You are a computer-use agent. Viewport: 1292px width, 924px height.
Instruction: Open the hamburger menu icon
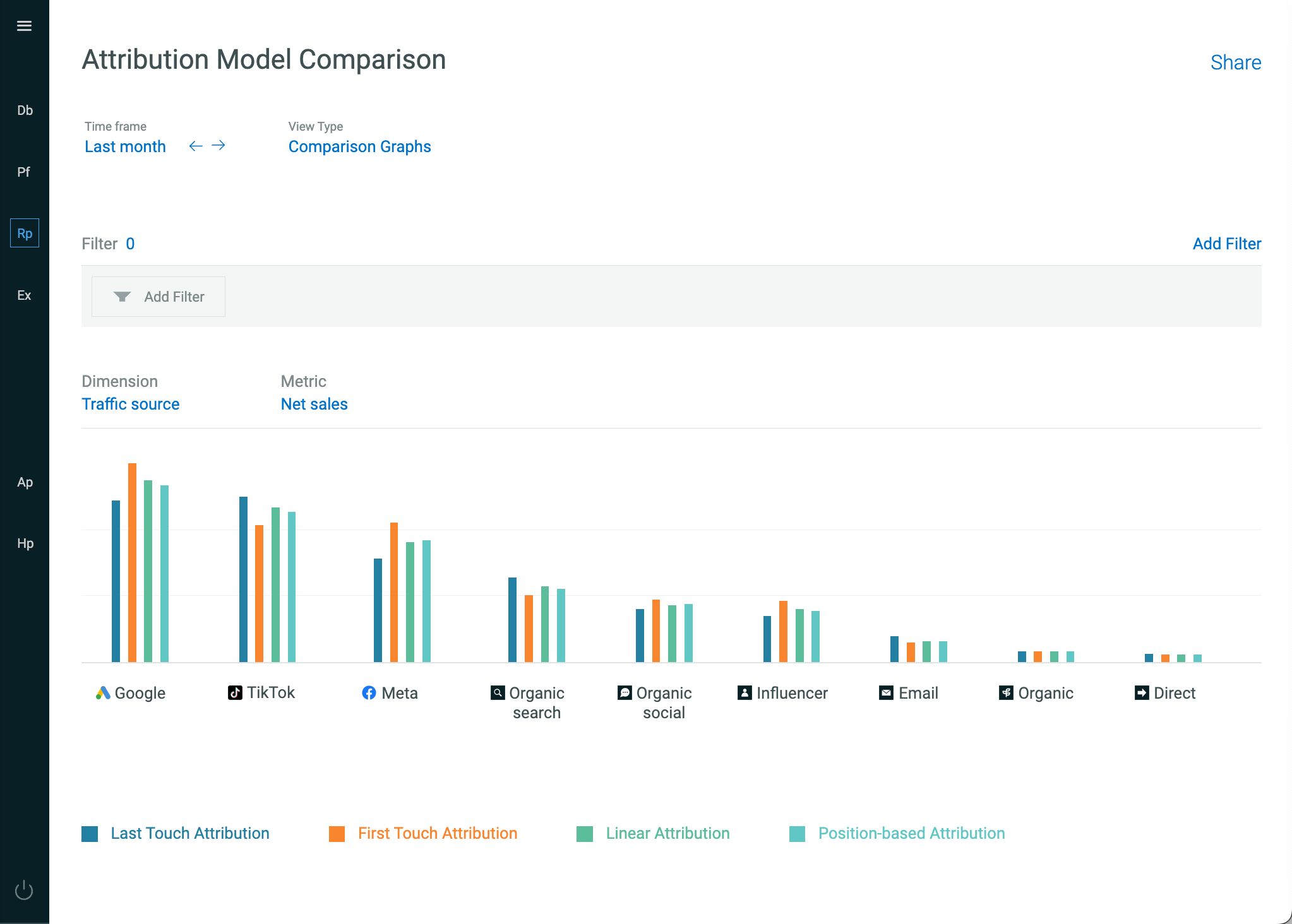[24, 26]
